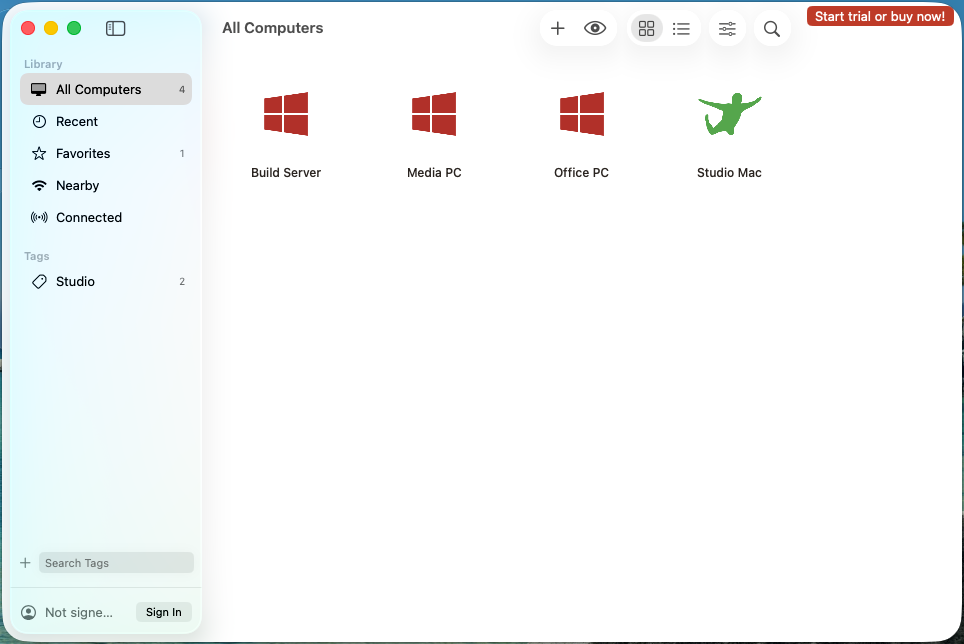
Task: Open Recent in the sidebar
Action: click(x=106, y=122)
